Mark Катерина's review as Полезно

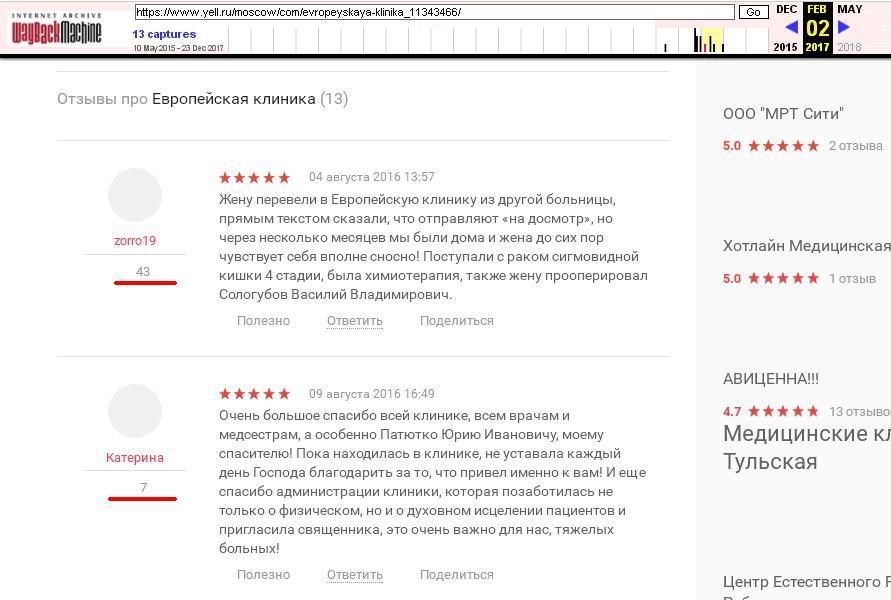pyautogui.click(x=263, y=575)
